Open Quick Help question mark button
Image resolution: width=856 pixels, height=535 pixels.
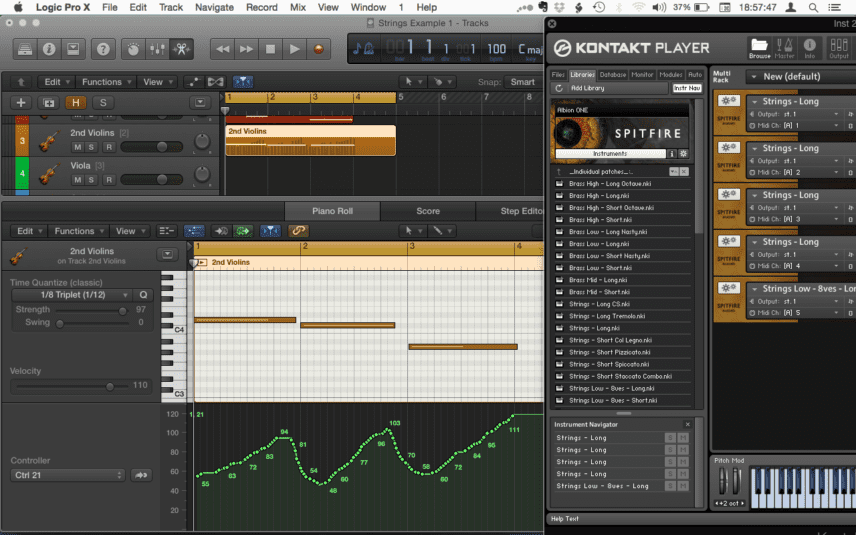coord(103,49)
